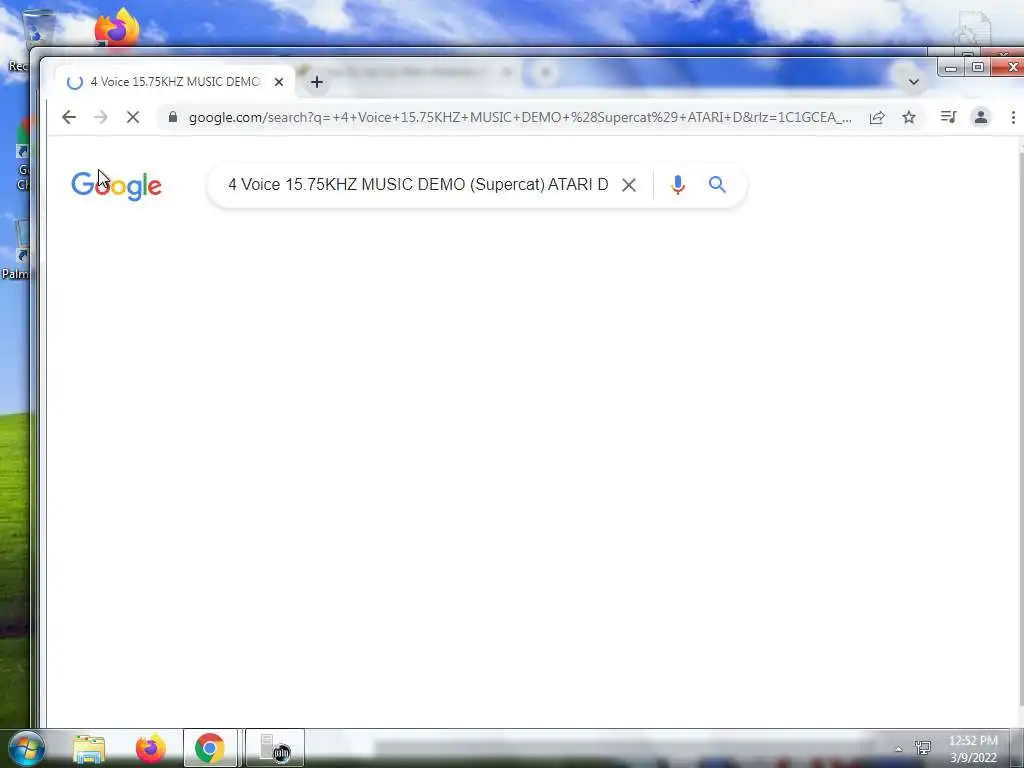Minimize the Chrome window
Viewport: 1024px width, 768px height.
951,67
